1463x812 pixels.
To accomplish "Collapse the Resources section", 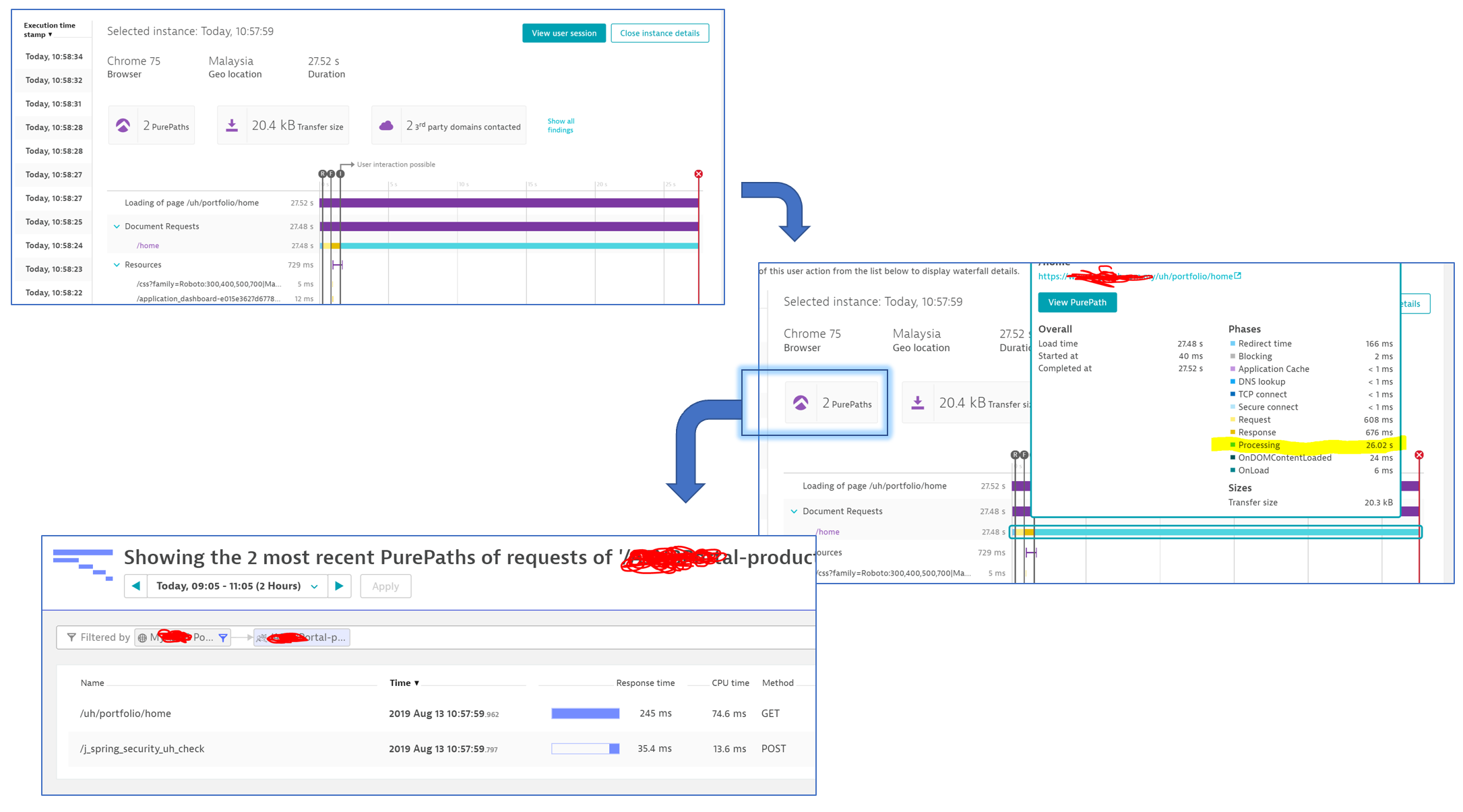I will pos(117,265).
